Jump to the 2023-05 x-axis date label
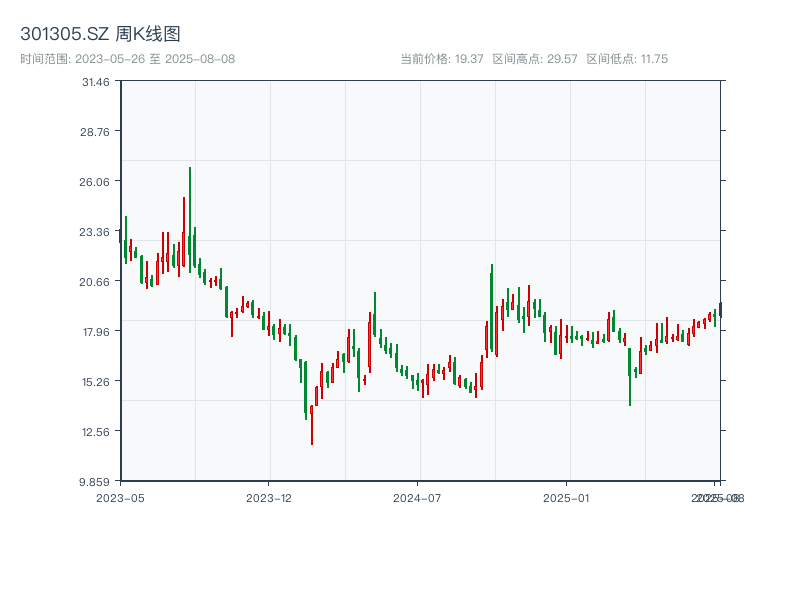 [x=120, y=497]
